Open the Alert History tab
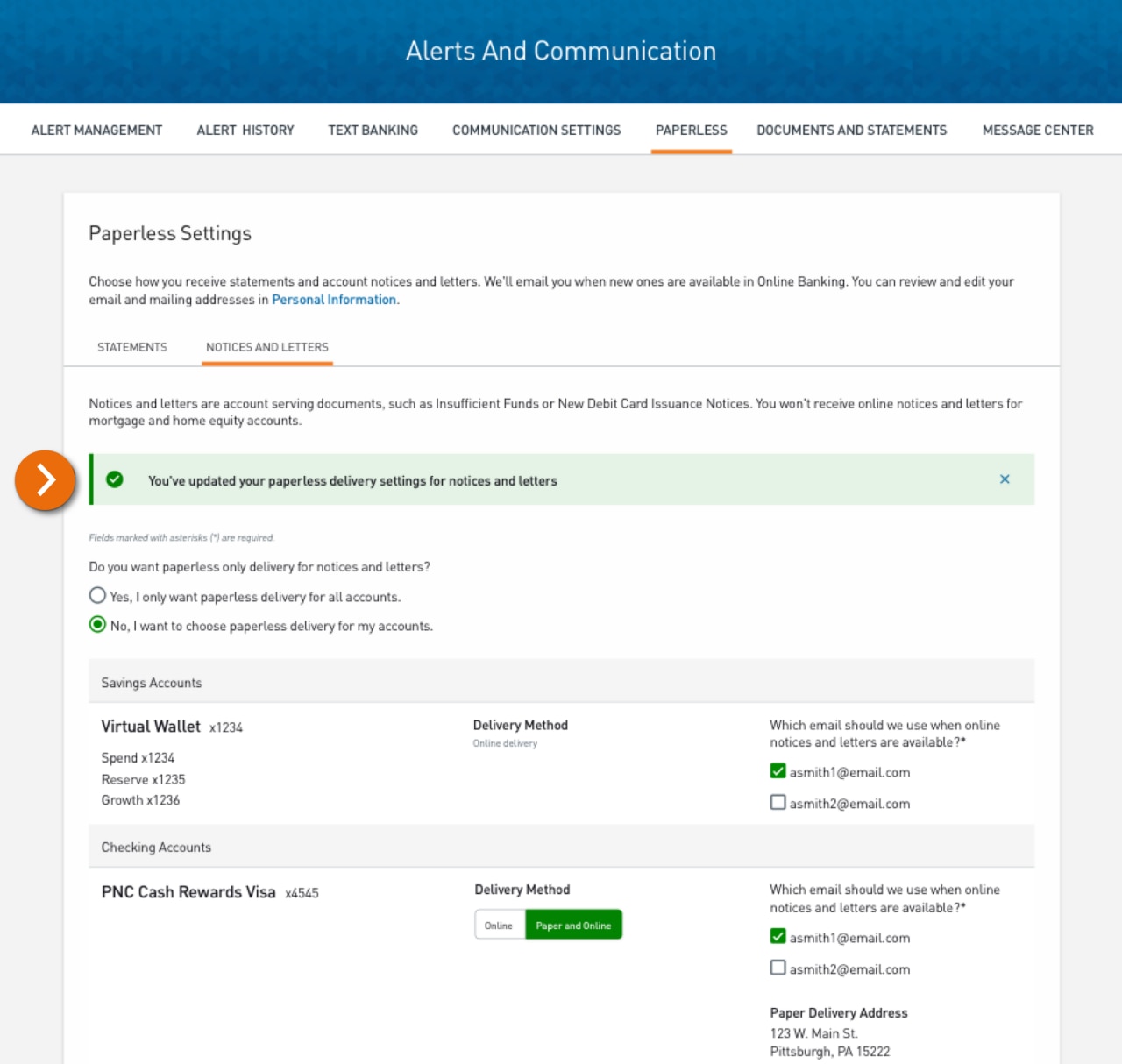The width and height of the screenshot is (1122, 1064). click(245, 130)
